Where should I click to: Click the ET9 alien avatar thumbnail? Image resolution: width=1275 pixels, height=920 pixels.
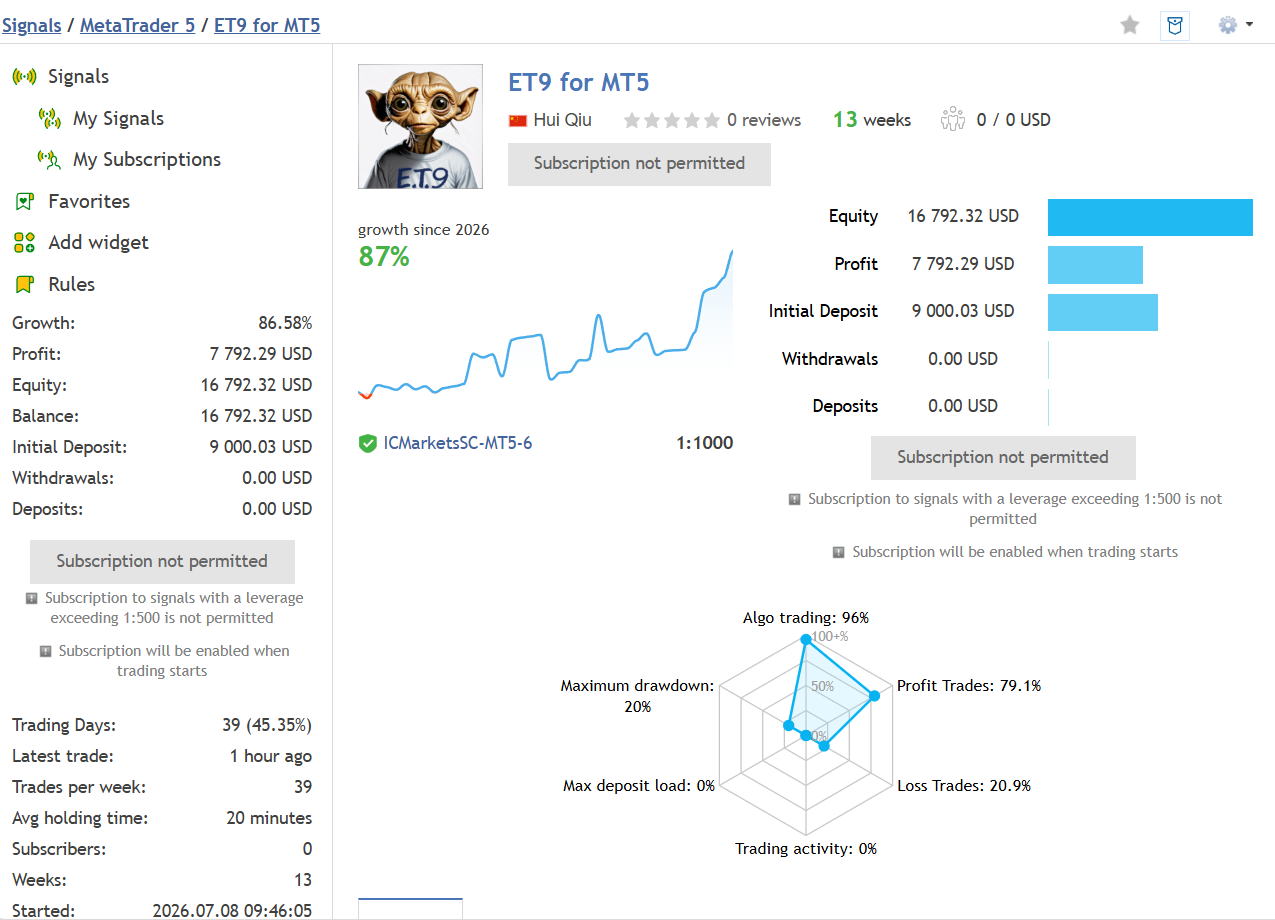tap(420, 127)
